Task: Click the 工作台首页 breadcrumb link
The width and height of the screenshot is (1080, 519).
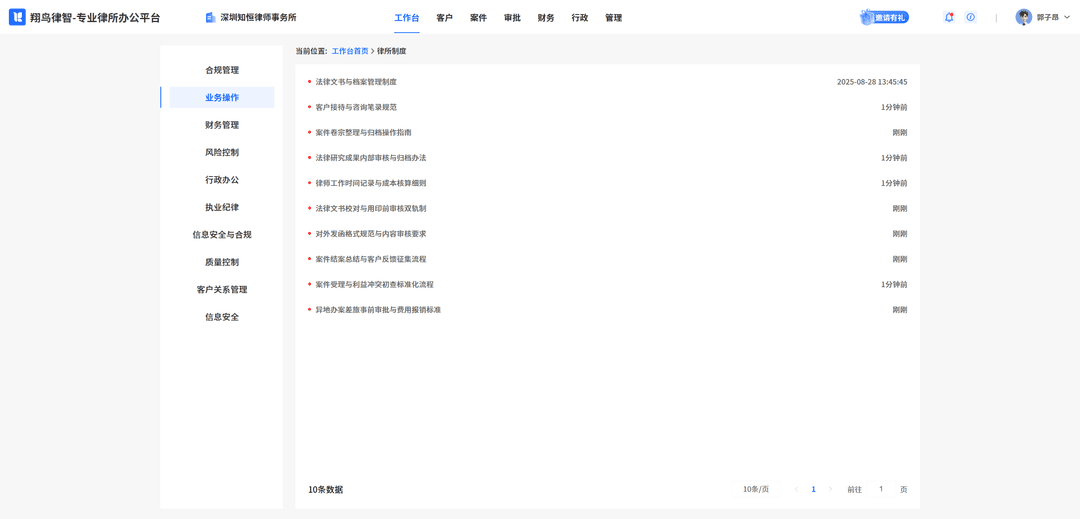Action: point(350,51)
